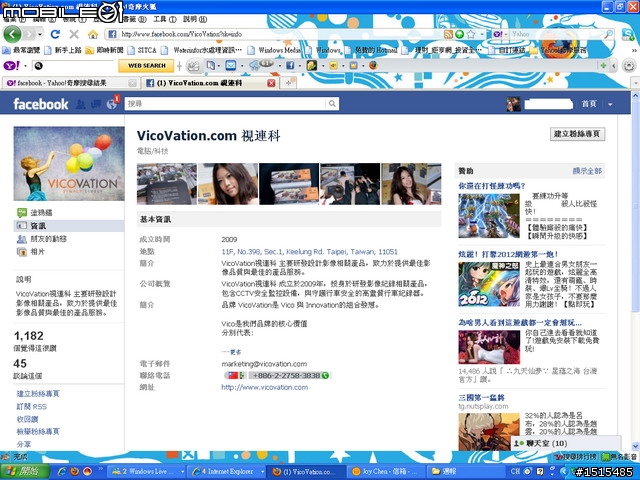The width and height of the screenshot is (640, 480).
Task: Bookmark this page with the star icon
Action: (471, 34)
